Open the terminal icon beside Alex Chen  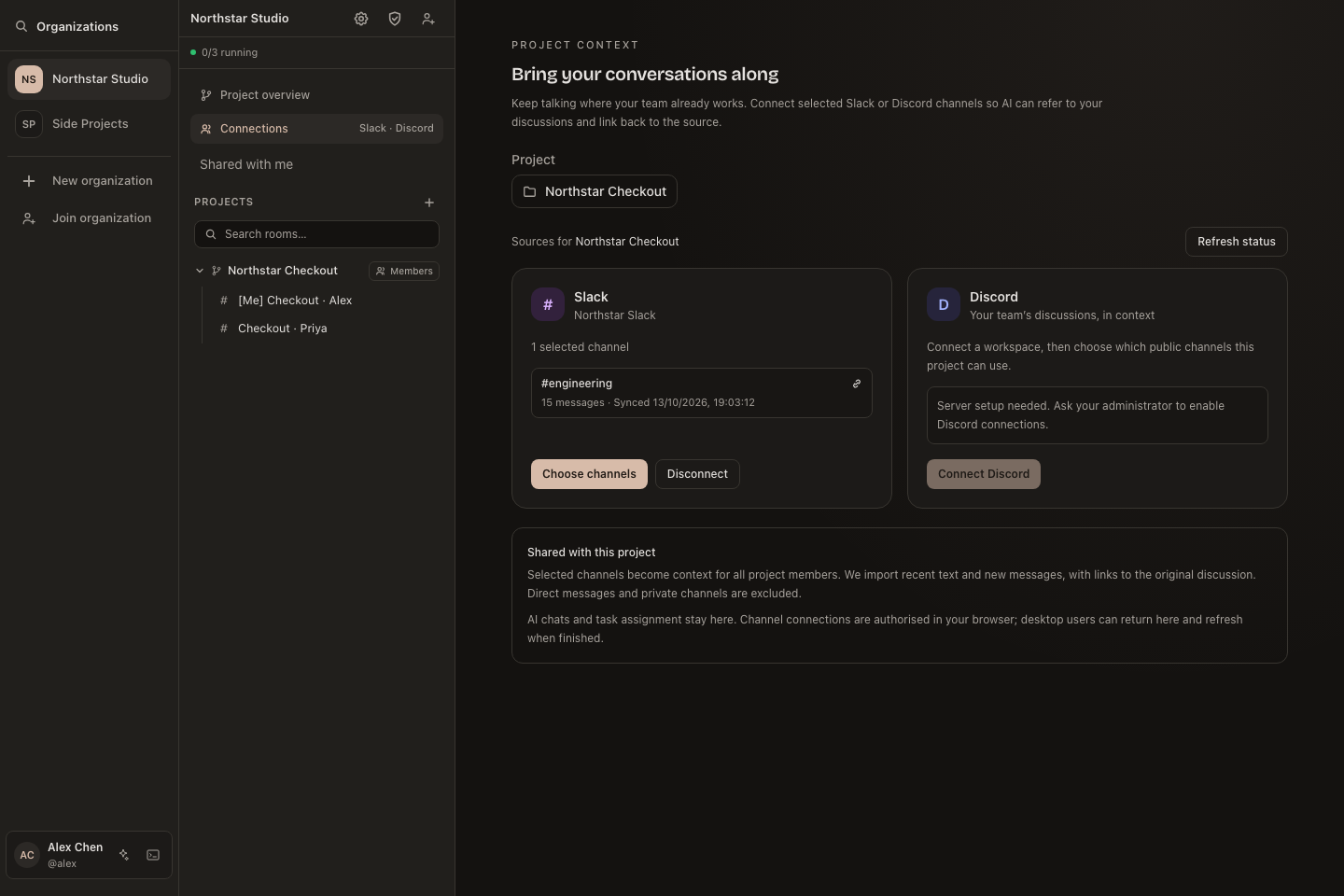(x=153, y=855)
